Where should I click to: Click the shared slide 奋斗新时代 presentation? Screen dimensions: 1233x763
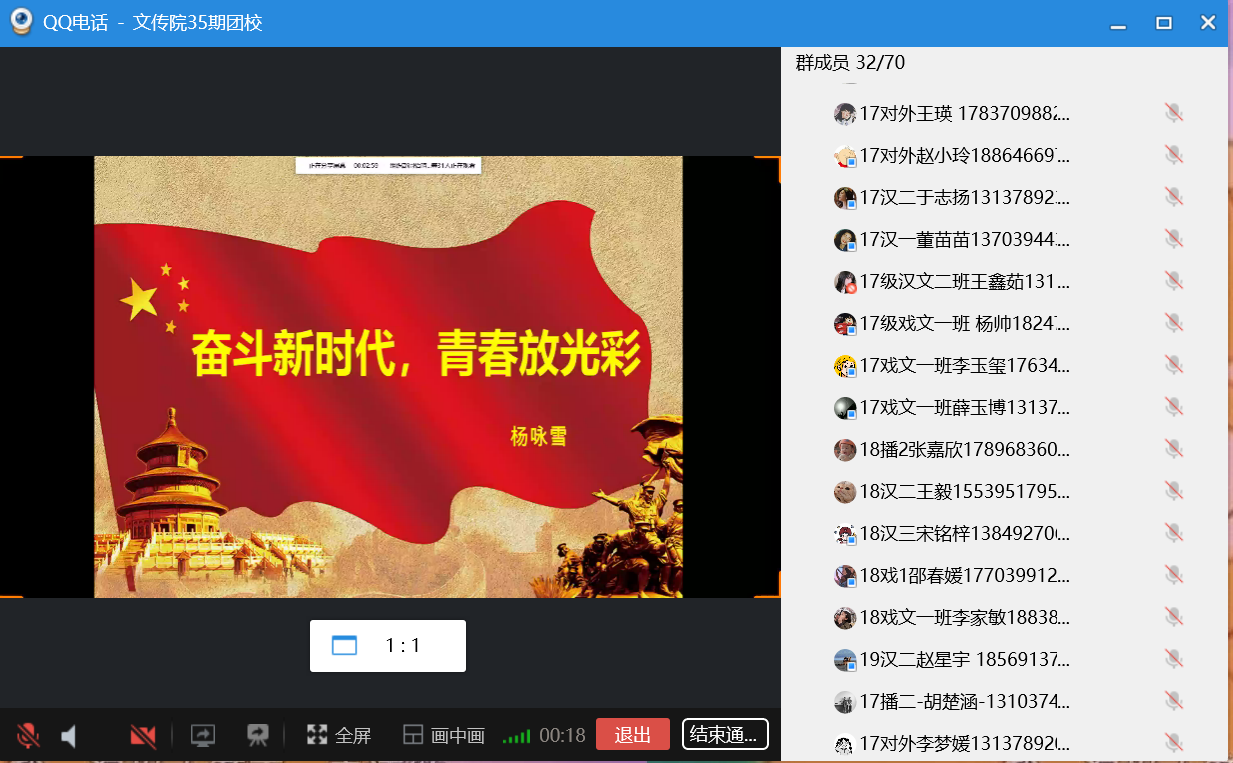click(x=388, y=376)
